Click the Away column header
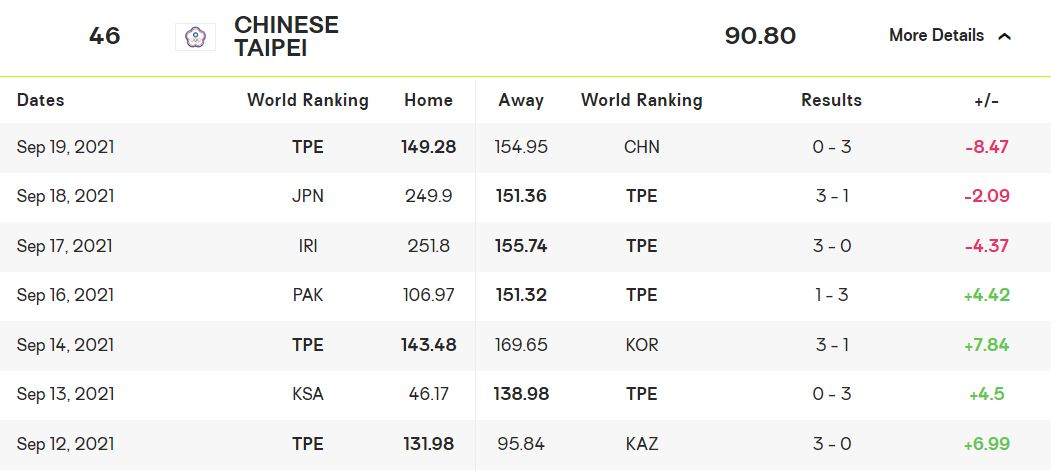 point(521,100)
